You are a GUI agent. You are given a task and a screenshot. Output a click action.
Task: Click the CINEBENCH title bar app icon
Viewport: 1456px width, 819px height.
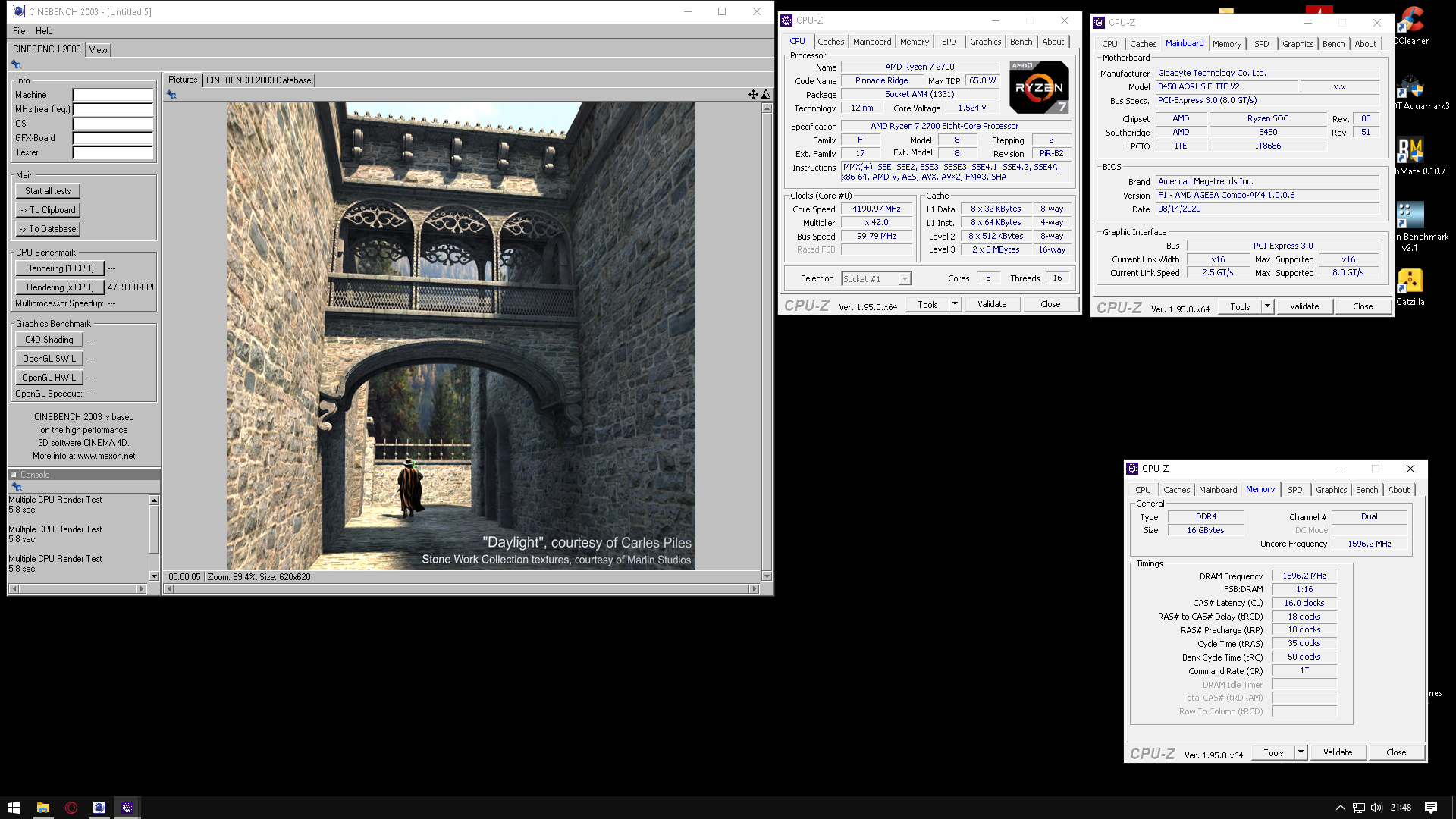point(19,11)
